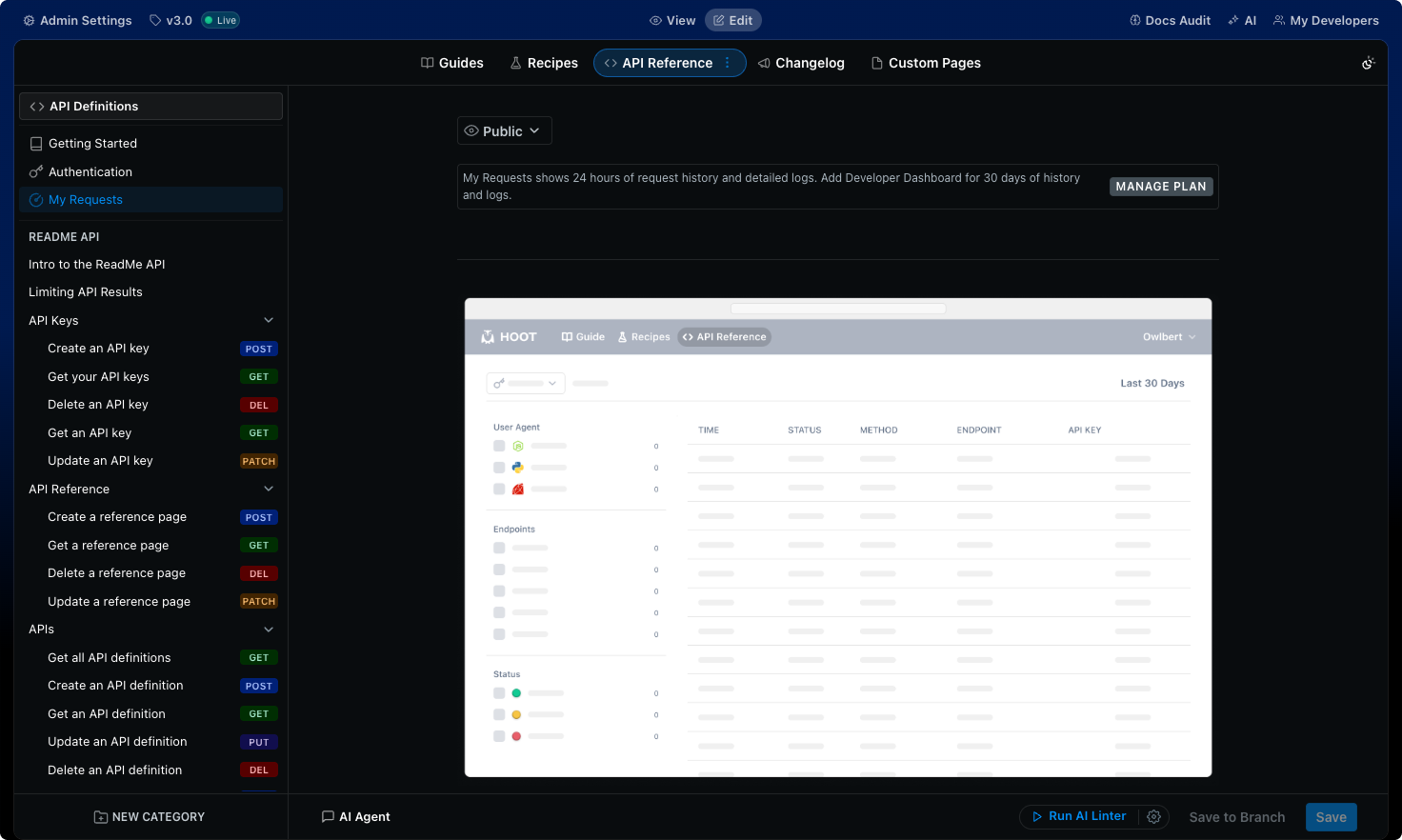The image size is (1402, 840).
Task: Check the first Endpoints checkbox in preview
Action: pyautogui.click(x=499, y=548)
